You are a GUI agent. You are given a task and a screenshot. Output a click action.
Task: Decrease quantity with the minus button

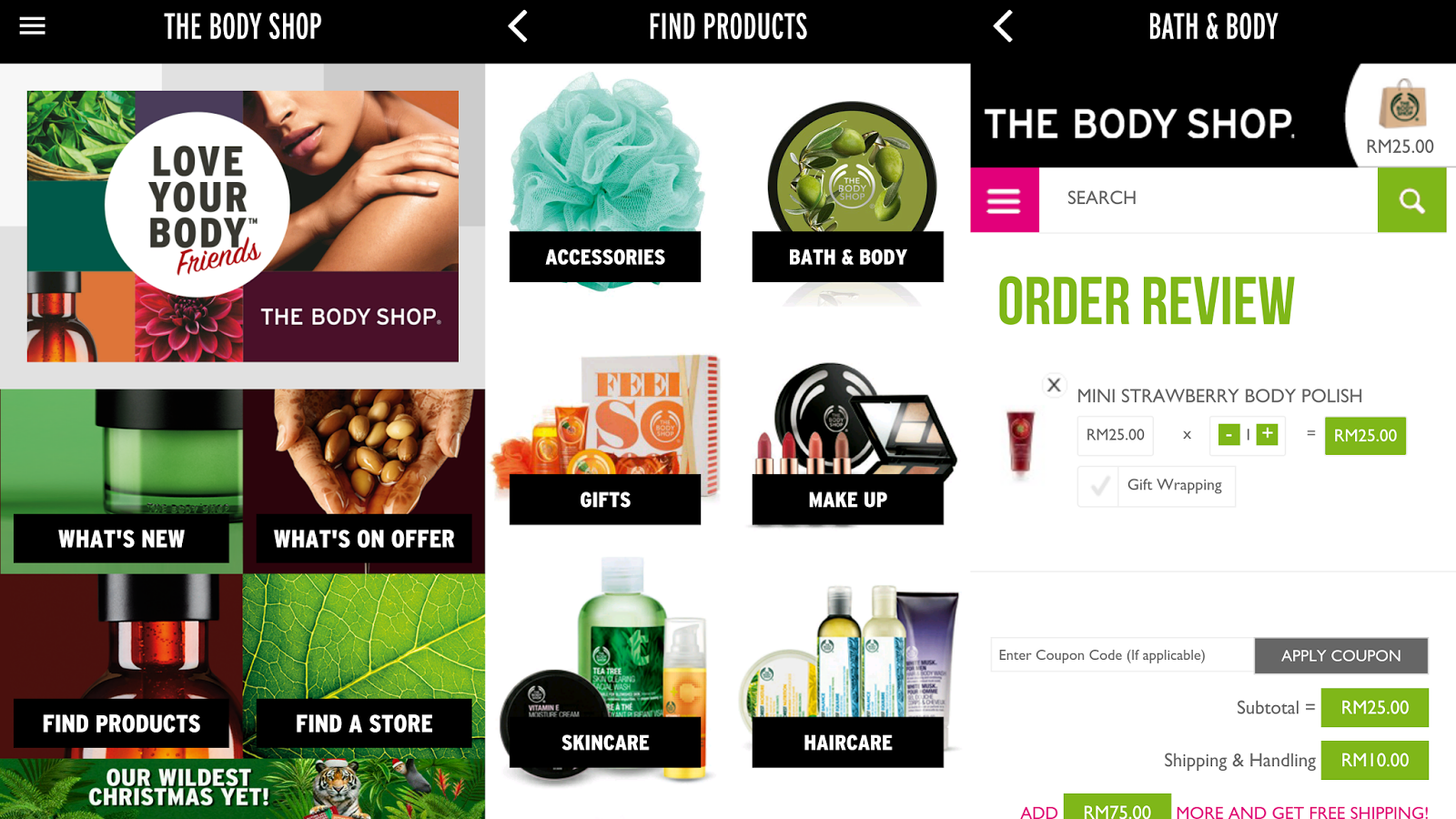coord(1228,435)
